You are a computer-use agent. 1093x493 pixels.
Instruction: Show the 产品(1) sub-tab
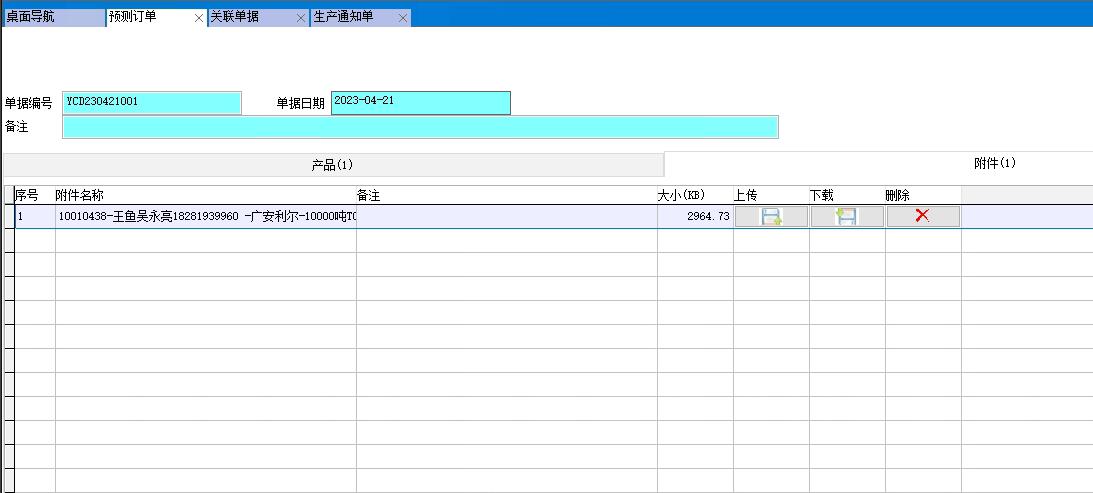(333, 165)
